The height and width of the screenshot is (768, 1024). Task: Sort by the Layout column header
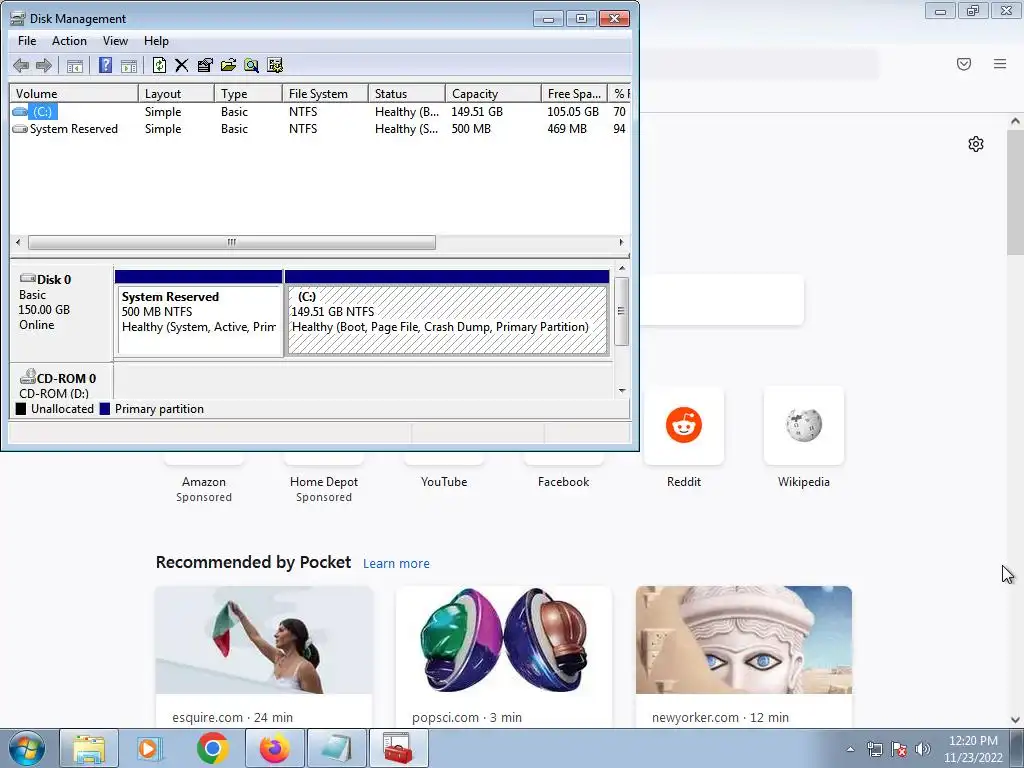tap(176, 93)
